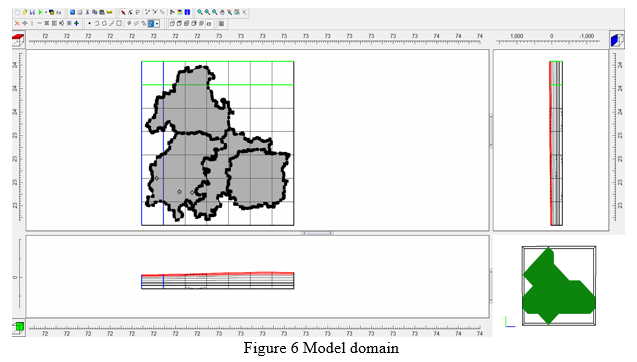Click the Paste clipboard icon
Screen dimensions: 637x362
[x=102, y=12]
